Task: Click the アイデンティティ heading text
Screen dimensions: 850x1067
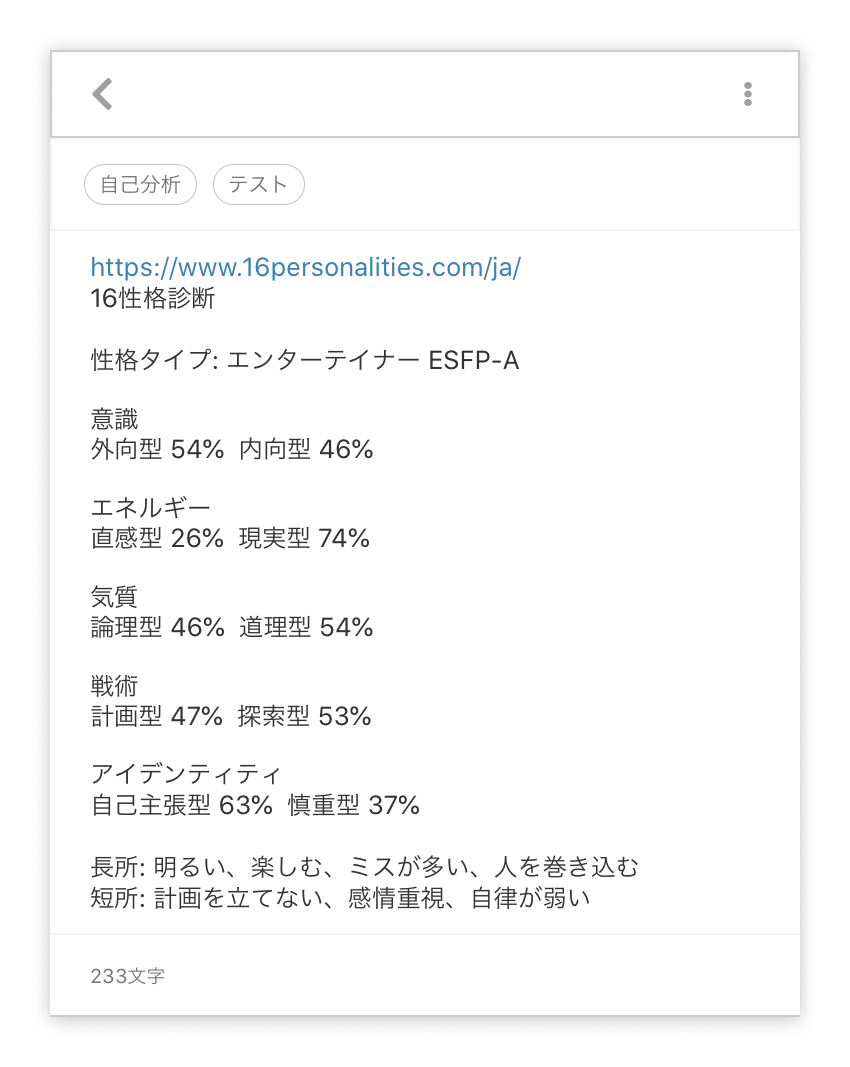Action: click(186, 774)
